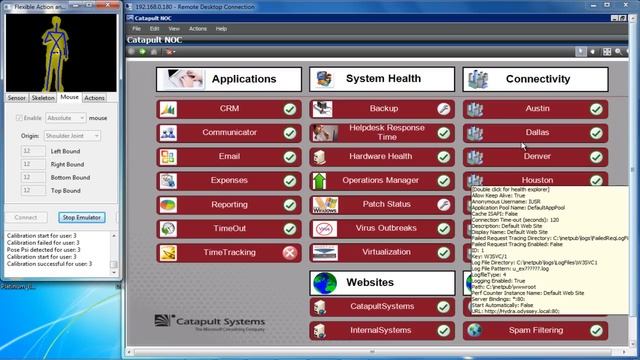The height and width of the screenshot is (360, 640).
Task: Switch to the Actions tab in emulator window
Action: click(x=94, y=98)
